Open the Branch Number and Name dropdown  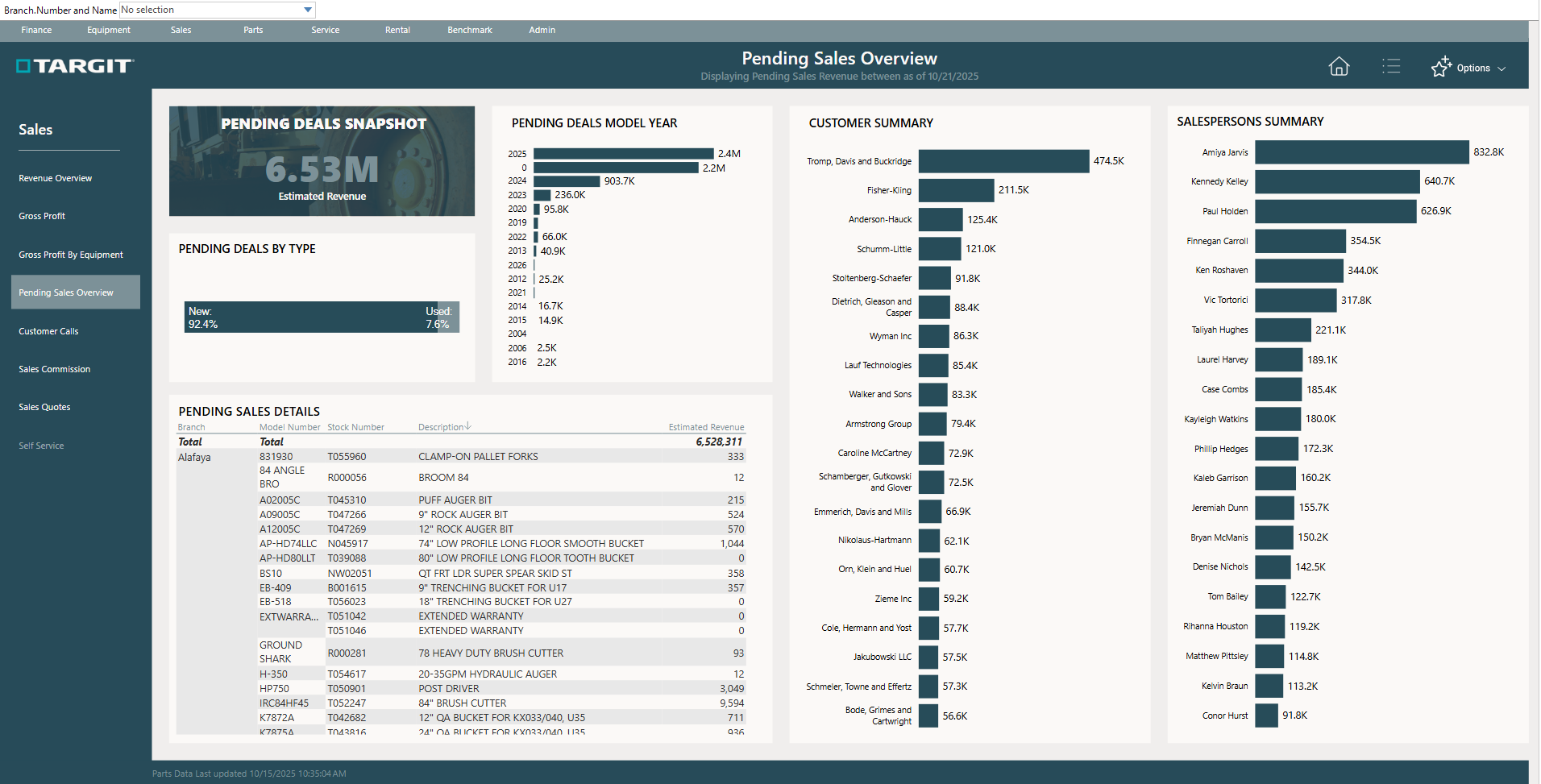point(307,10)
